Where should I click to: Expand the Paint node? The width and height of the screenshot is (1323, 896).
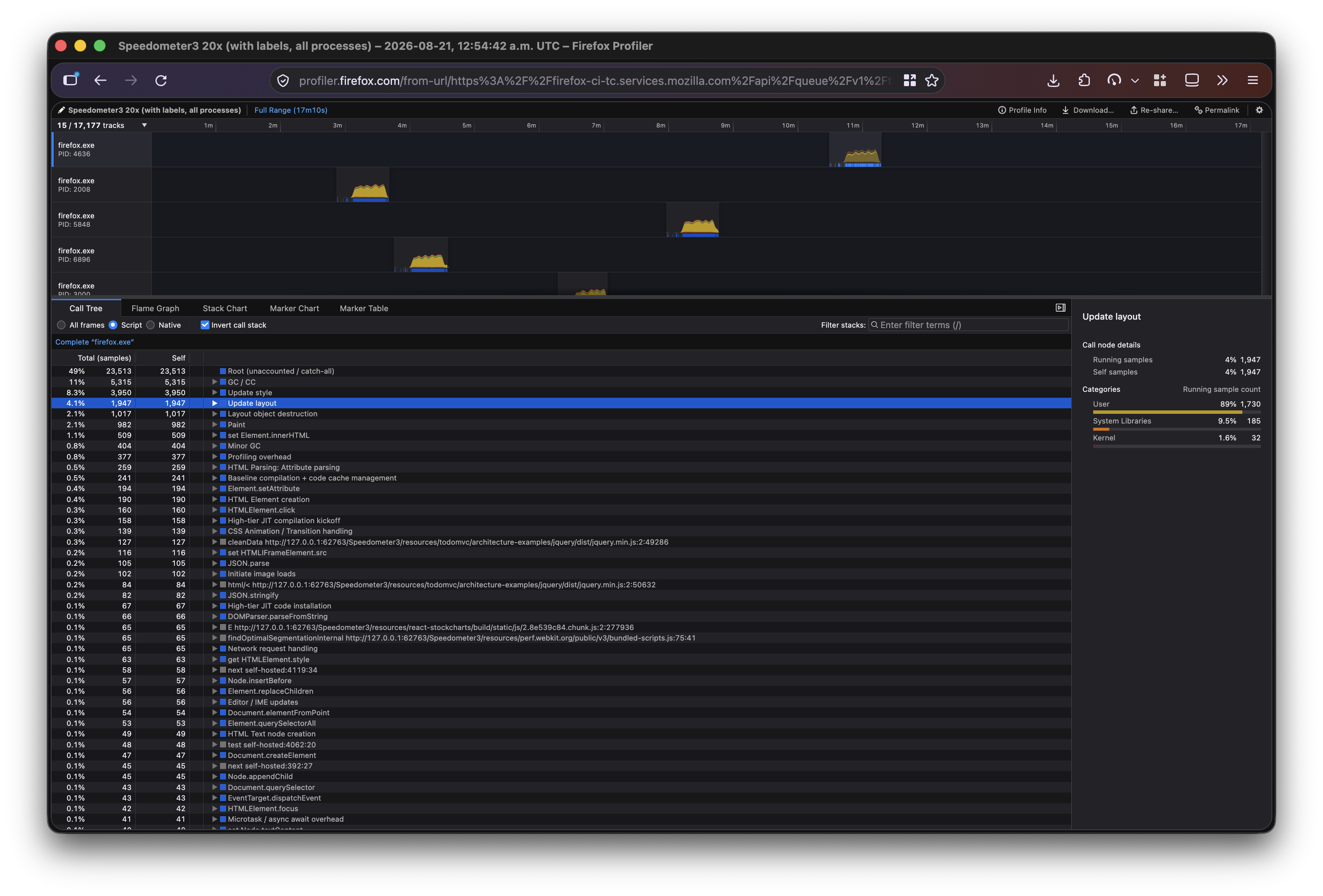(215, 424)
